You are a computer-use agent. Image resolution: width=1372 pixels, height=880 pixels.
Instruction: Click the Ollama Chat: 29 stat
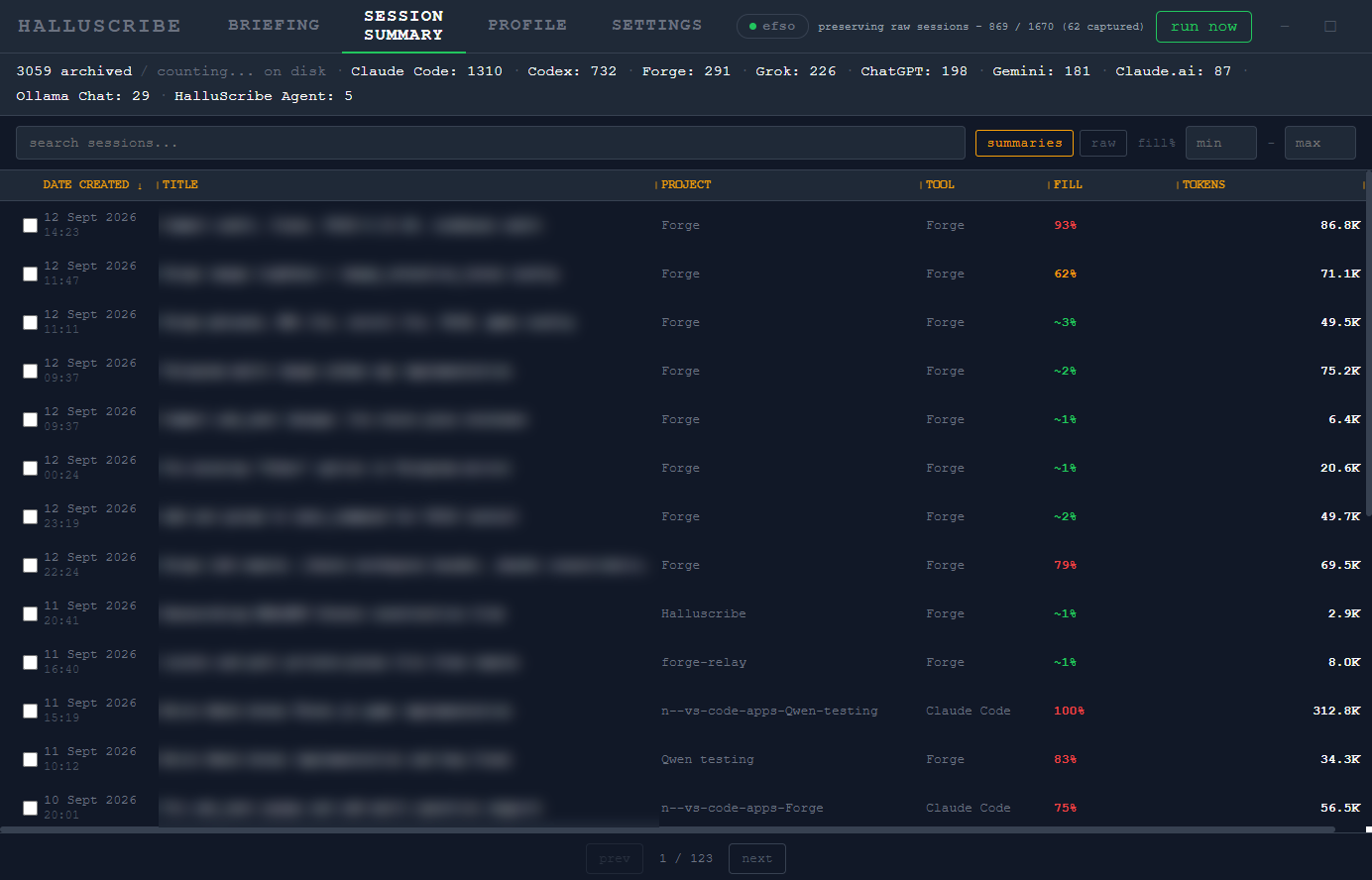point(82,96)
